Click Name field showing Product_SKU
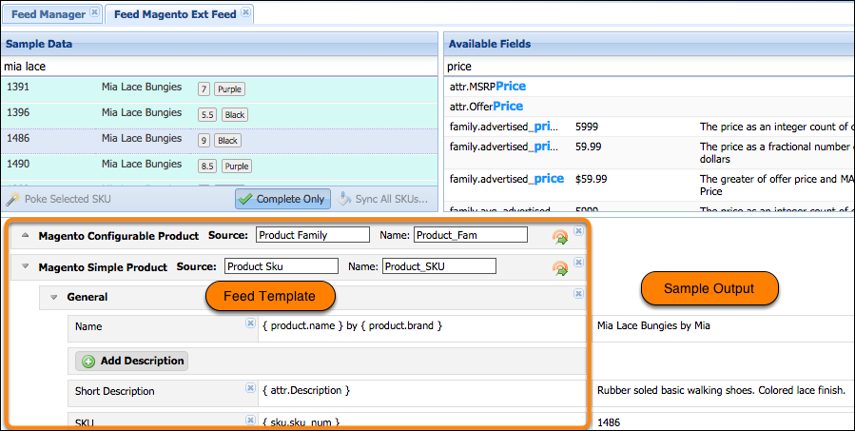855x431 pixels. (439, 266)
